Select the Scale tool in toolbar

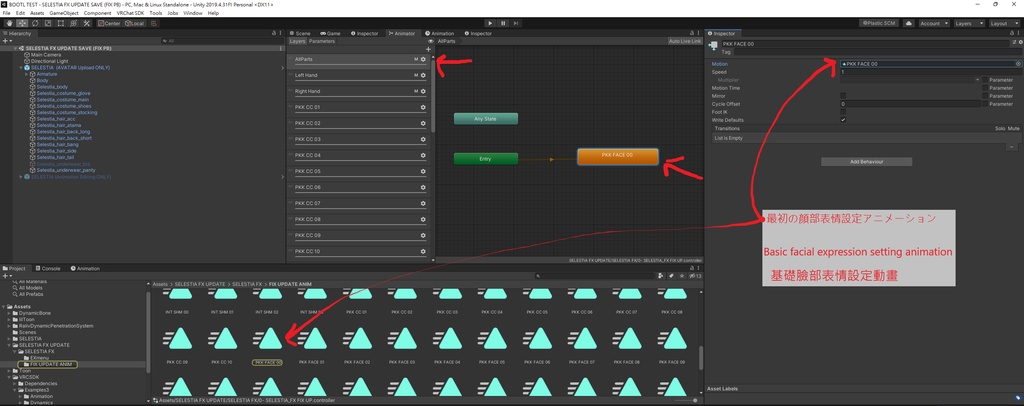coord(47,23)
